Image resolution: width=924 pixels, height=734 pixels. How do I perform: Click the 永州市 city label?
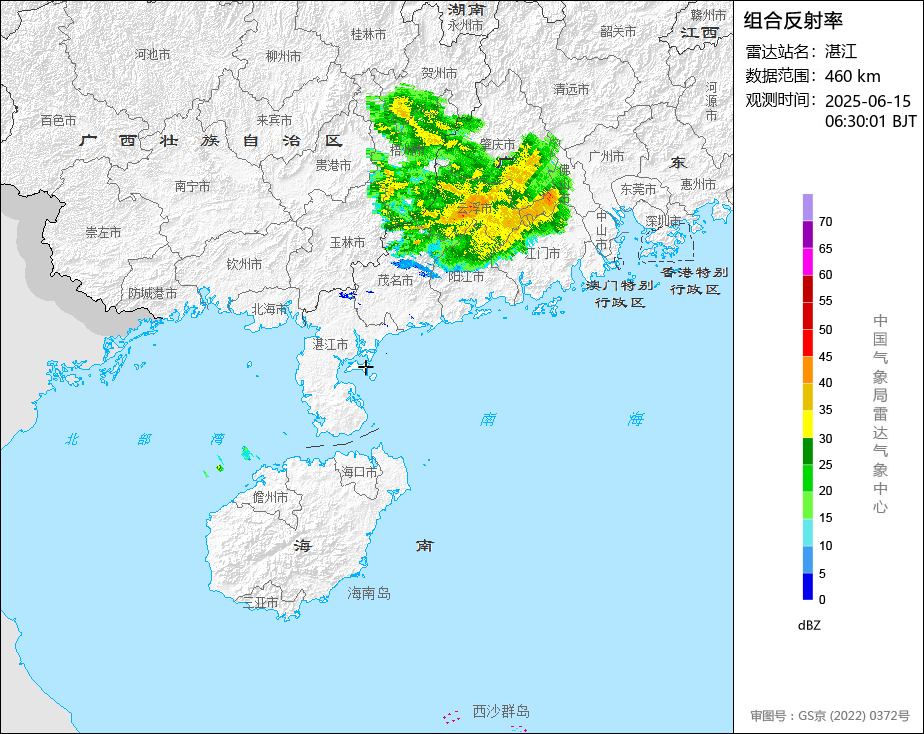465,25
